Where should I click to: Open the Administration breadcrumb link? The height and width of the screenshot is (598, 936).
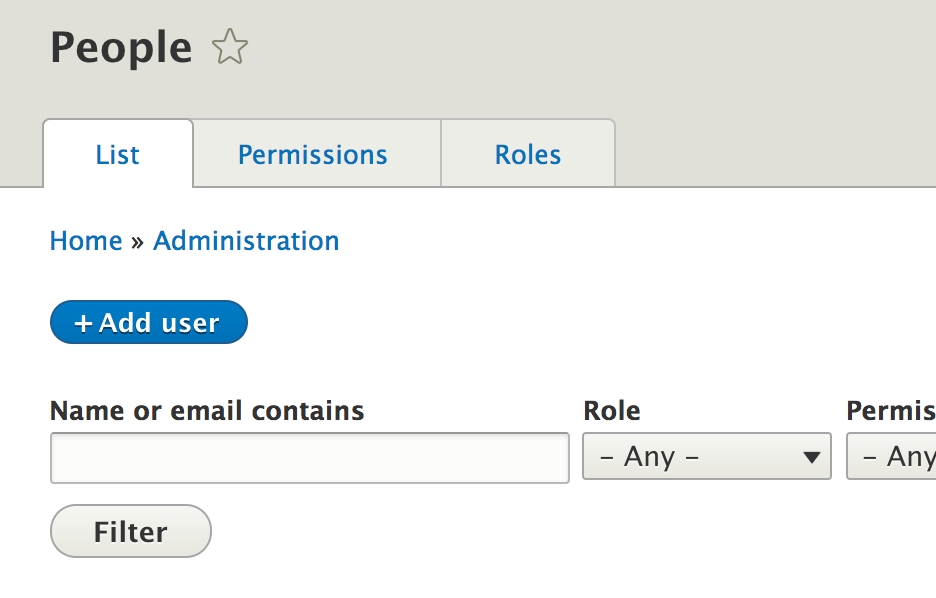point(246,241)
